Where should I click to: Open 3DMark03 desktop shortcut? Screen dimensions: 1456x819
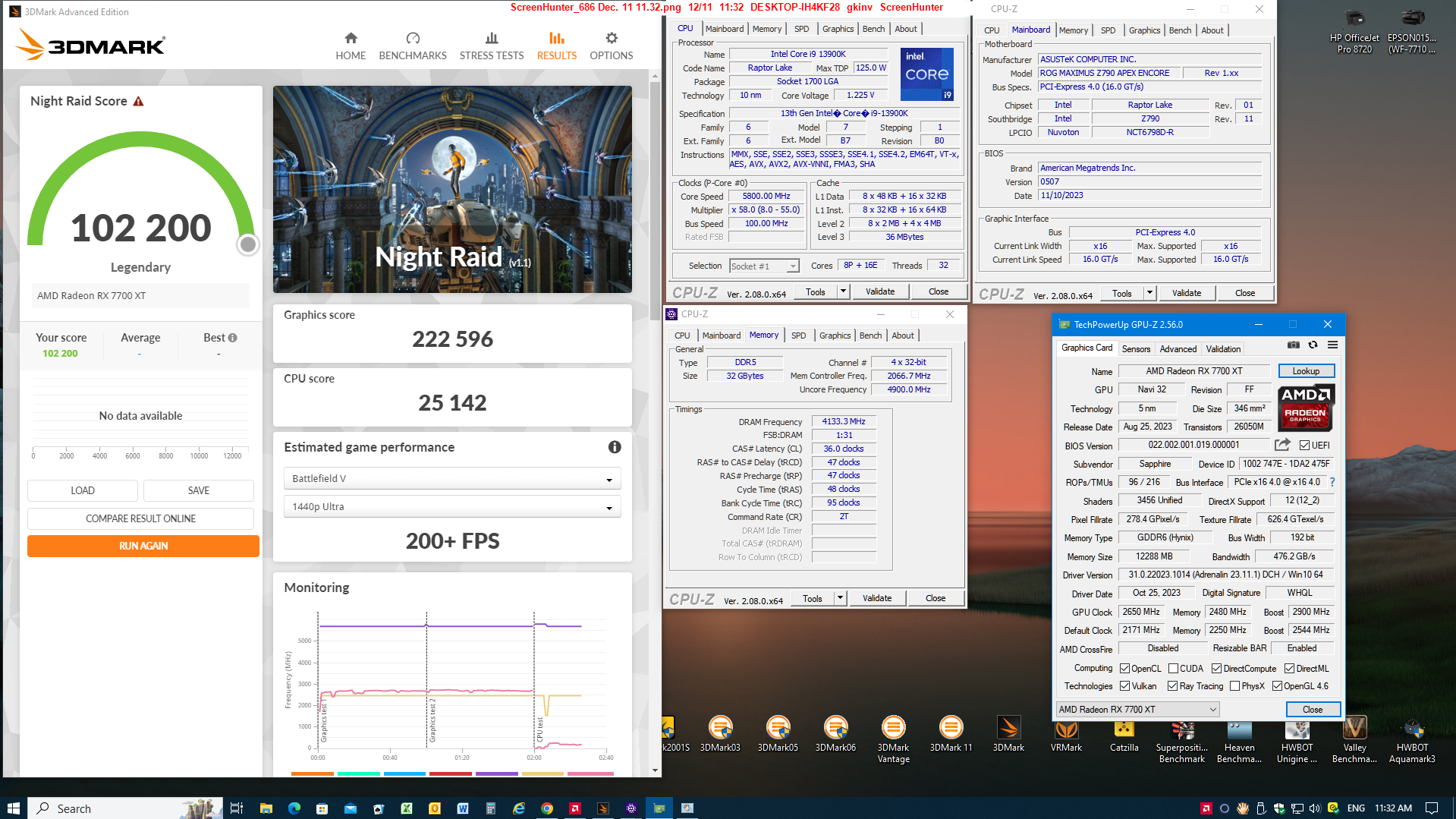click(720, 734)
